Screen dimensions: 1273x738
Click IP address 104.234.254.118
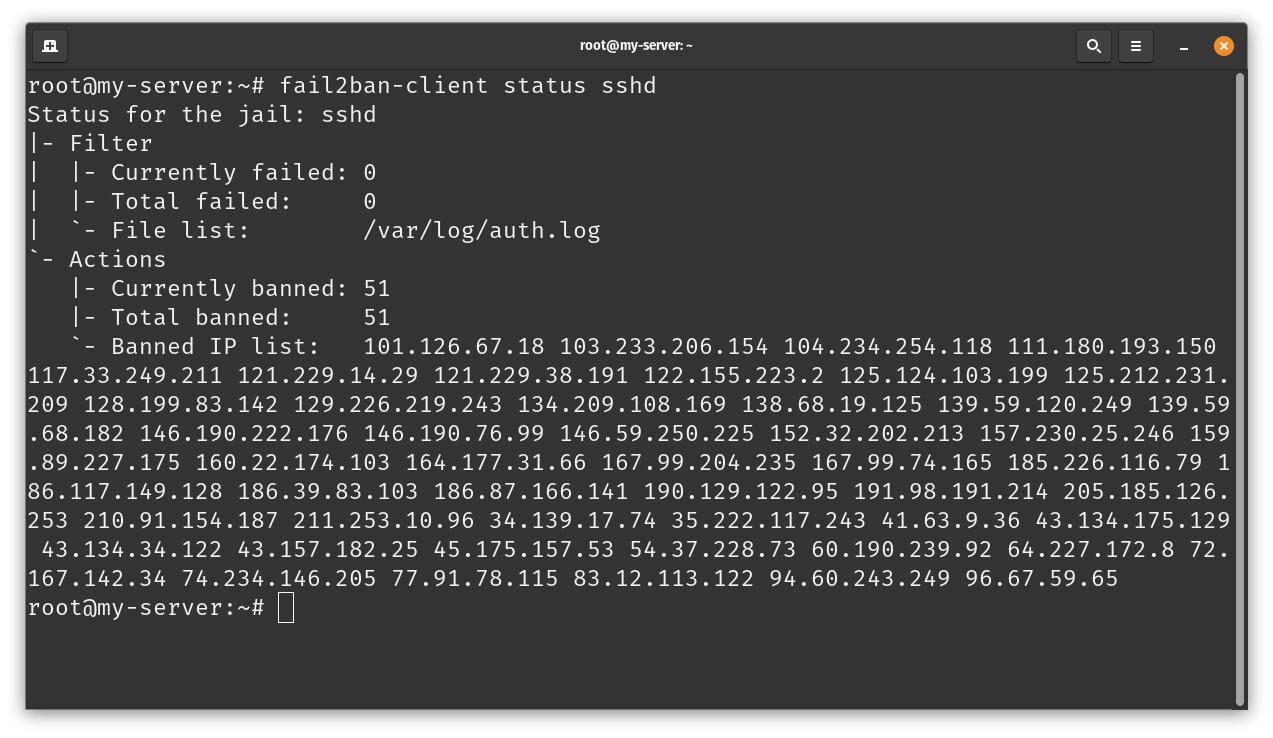point(888,347)
